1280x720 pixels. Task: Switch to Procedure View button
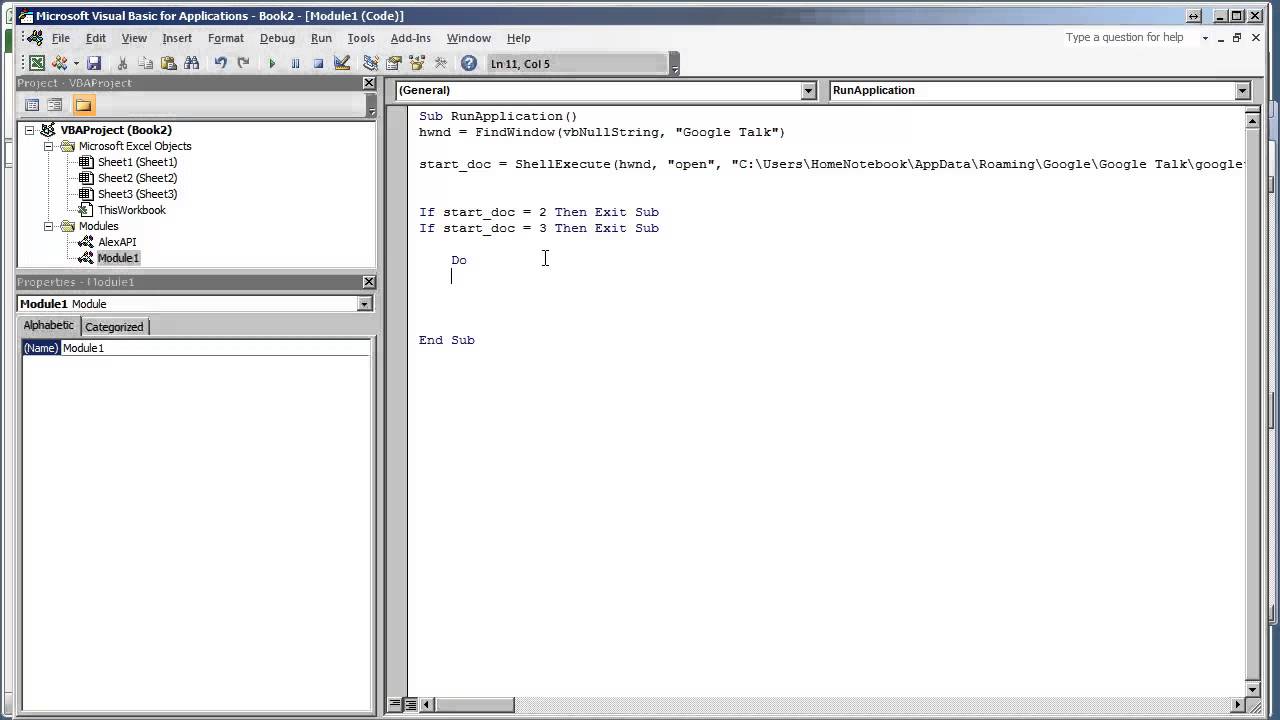396,704
